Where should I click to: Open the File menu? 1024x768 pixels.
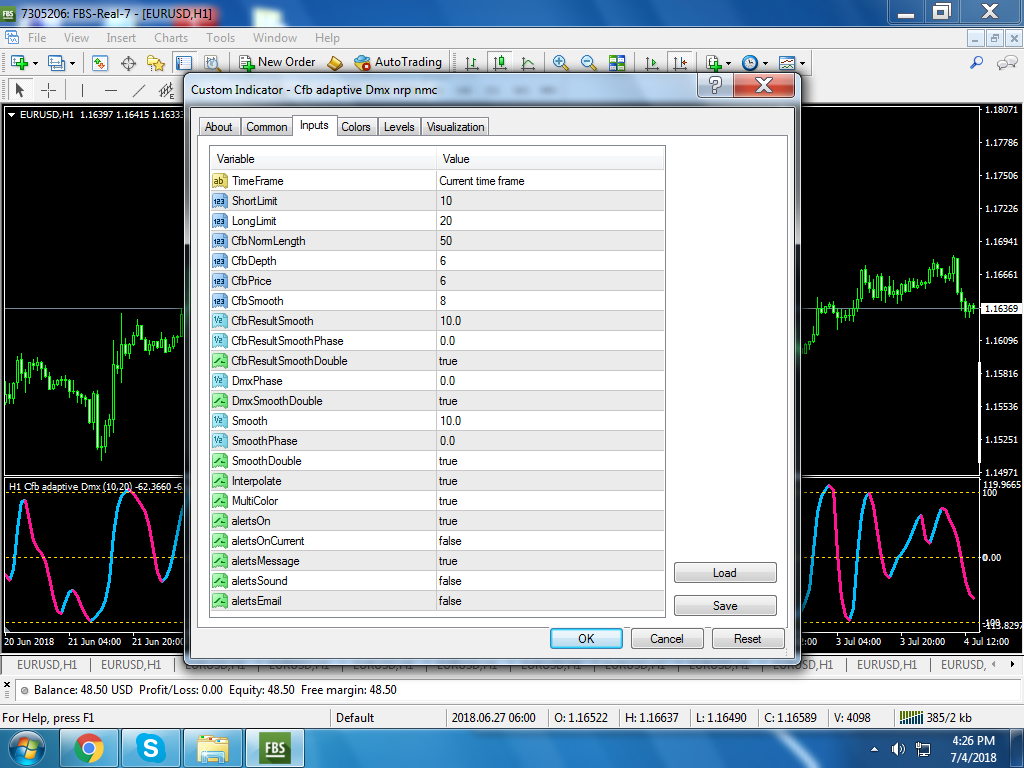[x=37, y=38]
